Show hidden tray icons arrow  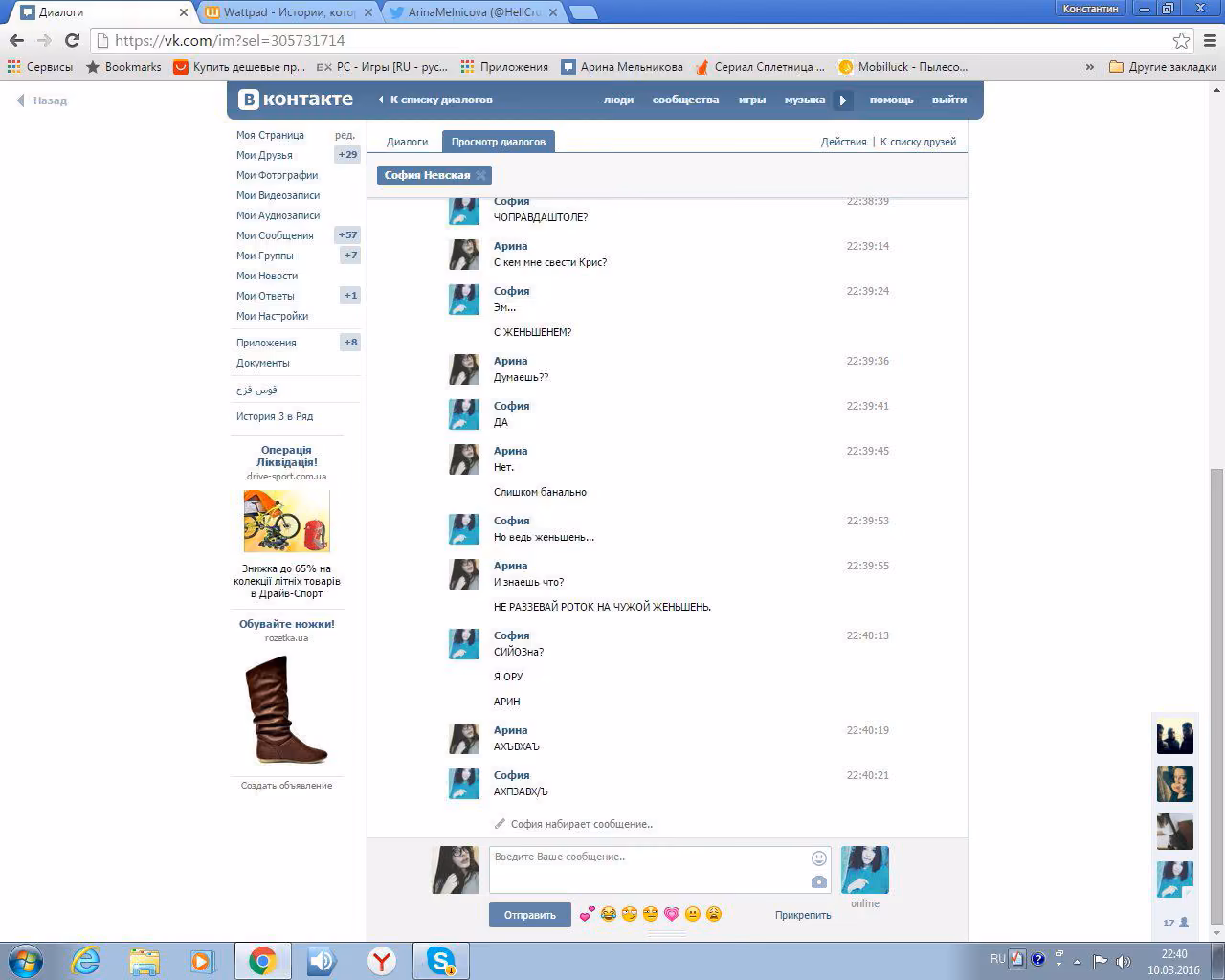point(1079,962)
